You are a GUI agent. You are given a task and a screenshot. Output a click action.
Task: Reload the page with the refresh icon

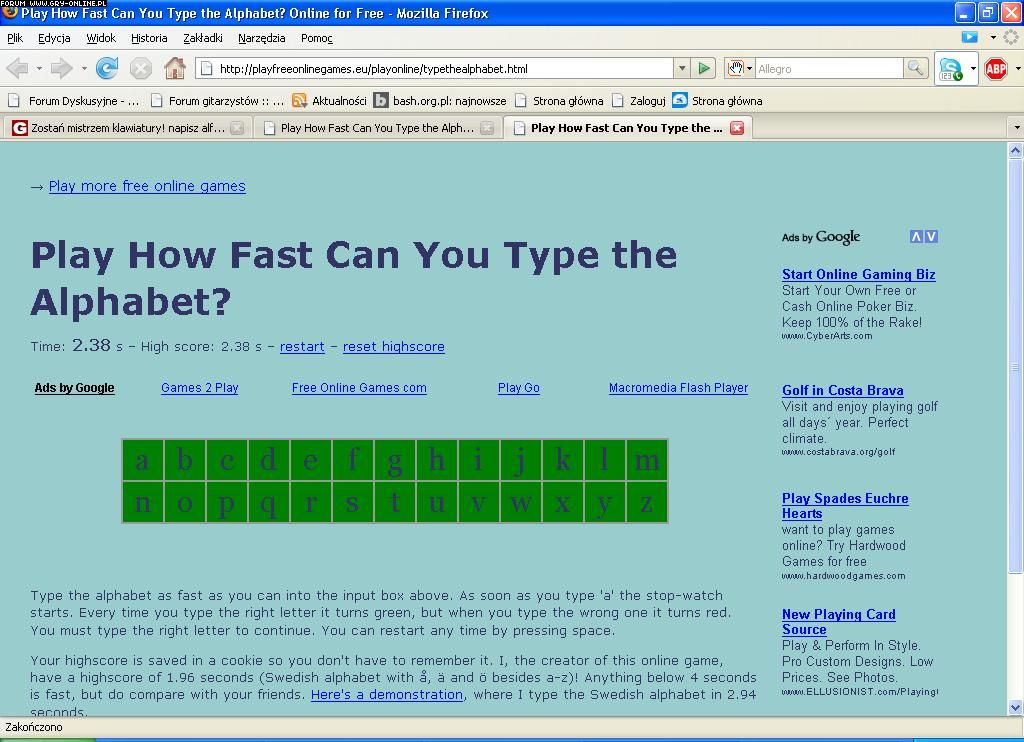tap(107, 68)
